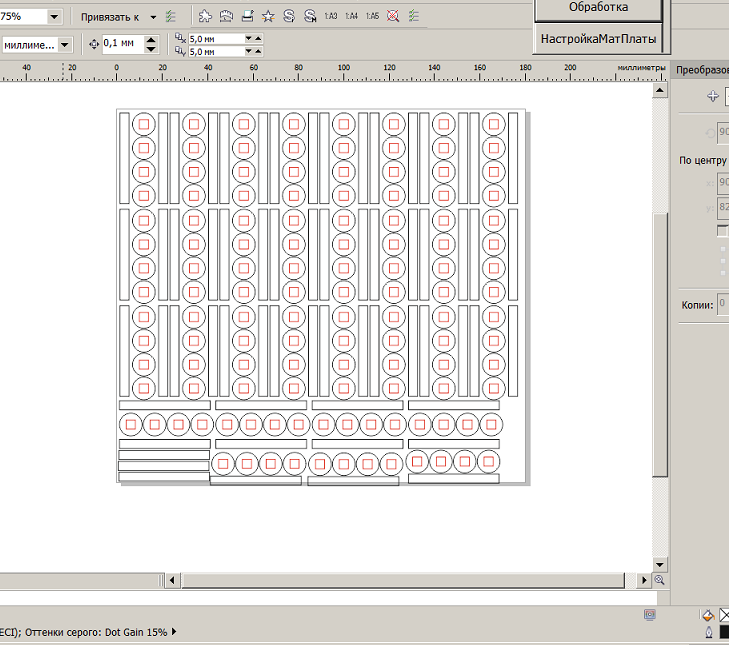Click the НастройкаМатПлаты button

tap(600, 40)
